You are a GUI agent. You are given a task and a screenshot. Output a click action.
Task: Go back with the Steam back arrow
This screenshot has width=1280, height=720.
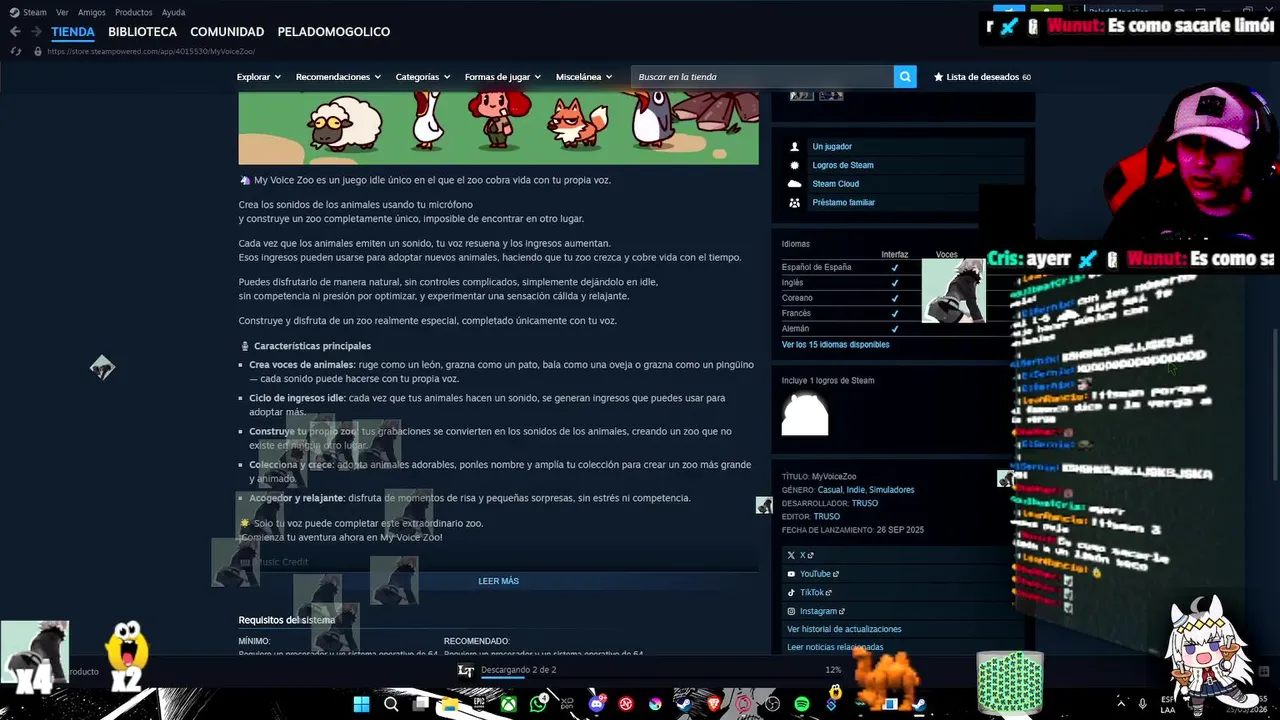15,32
